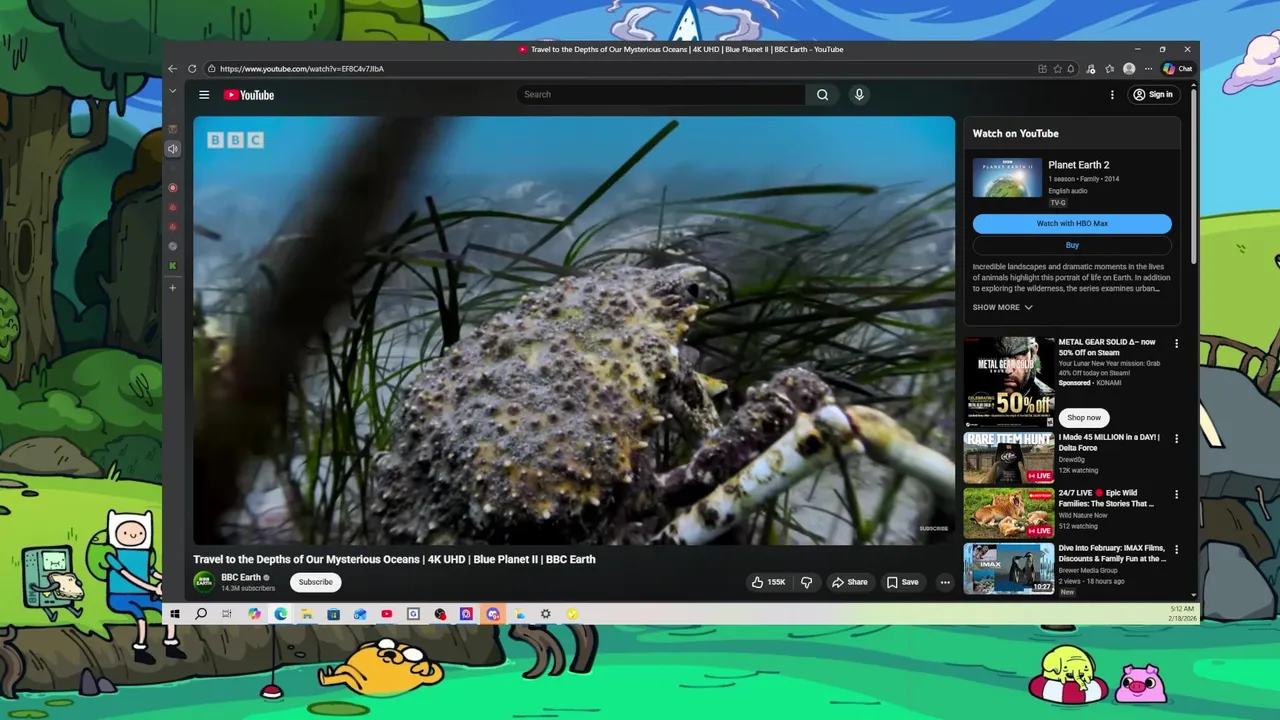Start voice search with the microphone icon
This screenshot has height=720, width=1280.
(x=858, y=95)
